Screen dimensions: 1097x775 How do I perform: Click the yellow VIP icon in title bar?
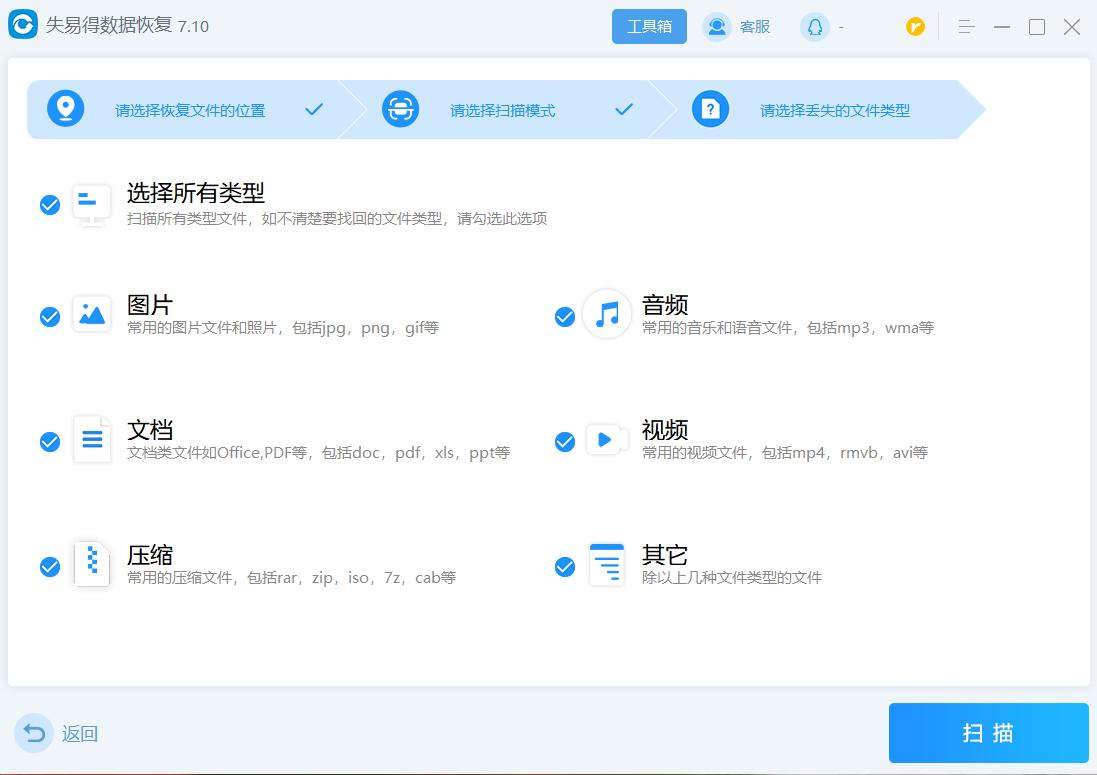915,27
